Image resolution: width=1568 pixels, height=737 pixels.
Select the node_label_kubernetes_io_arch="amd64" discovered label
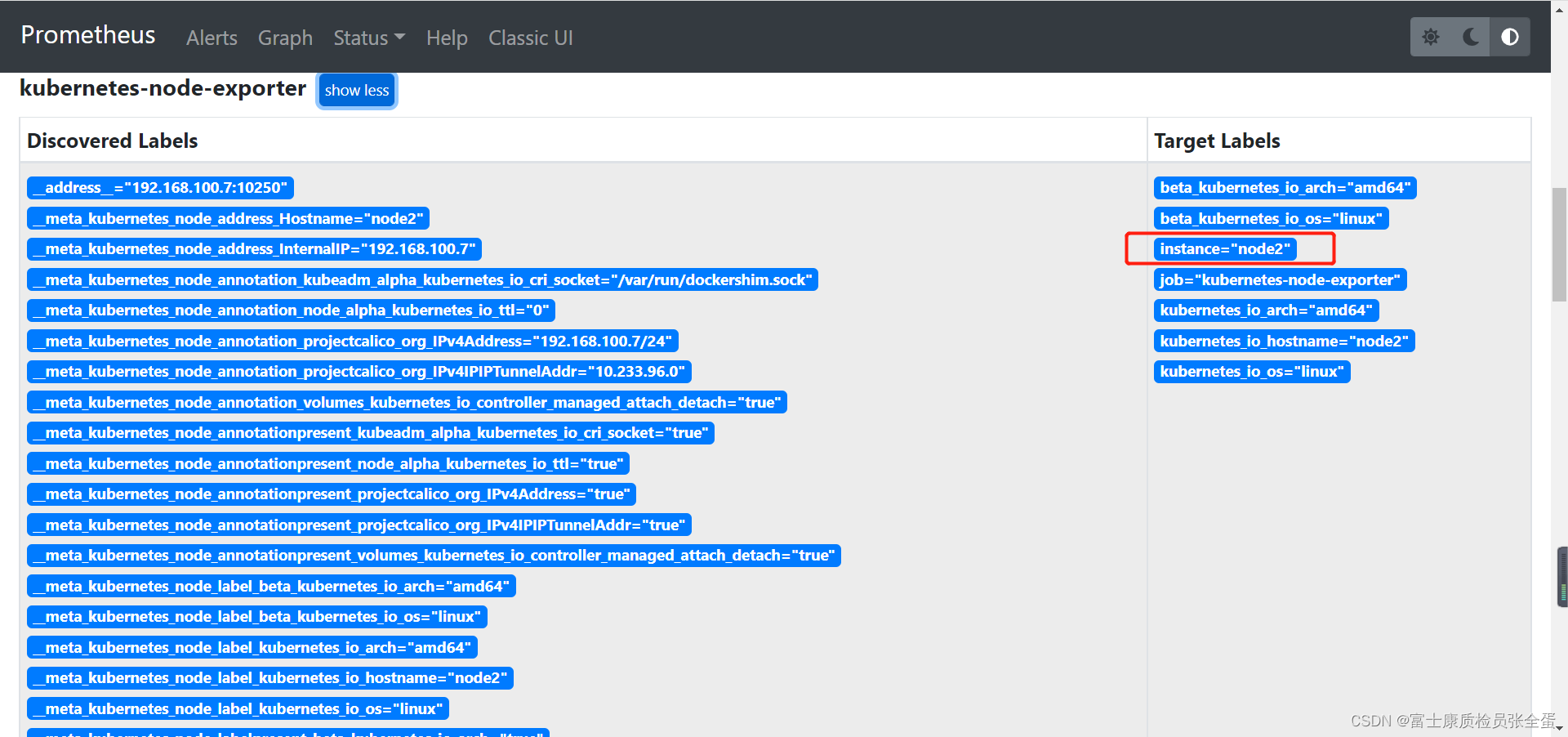click(x=252, y=647)
